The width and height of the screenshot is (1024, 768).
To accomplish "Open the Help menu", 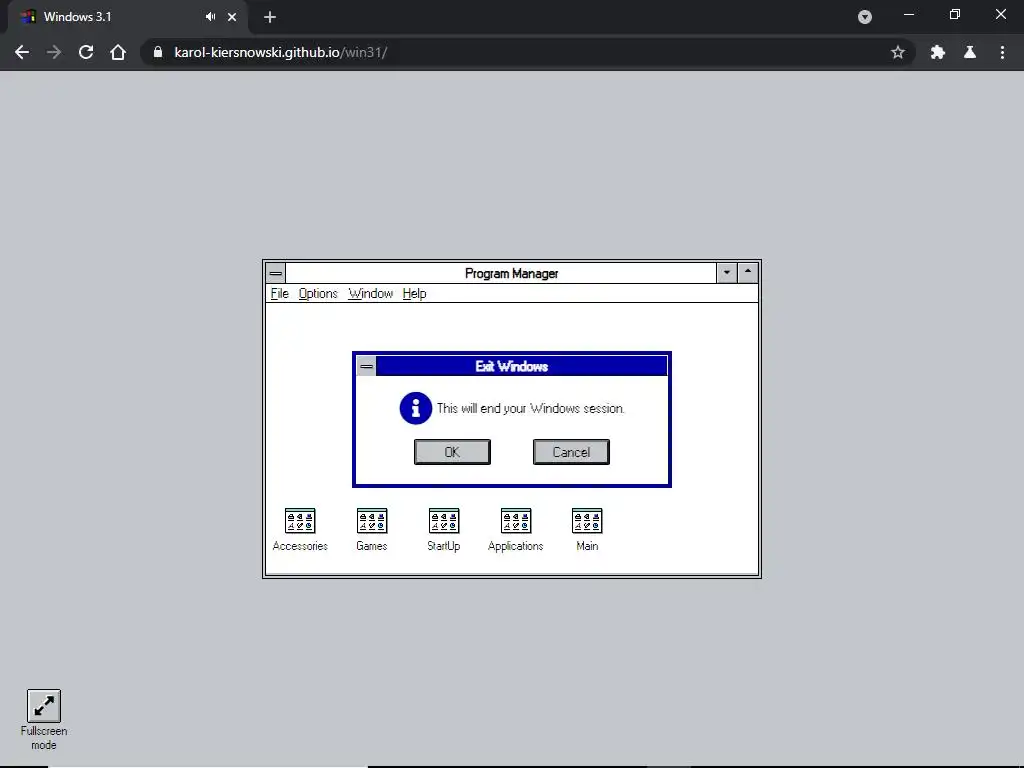I will pos(414,293).
